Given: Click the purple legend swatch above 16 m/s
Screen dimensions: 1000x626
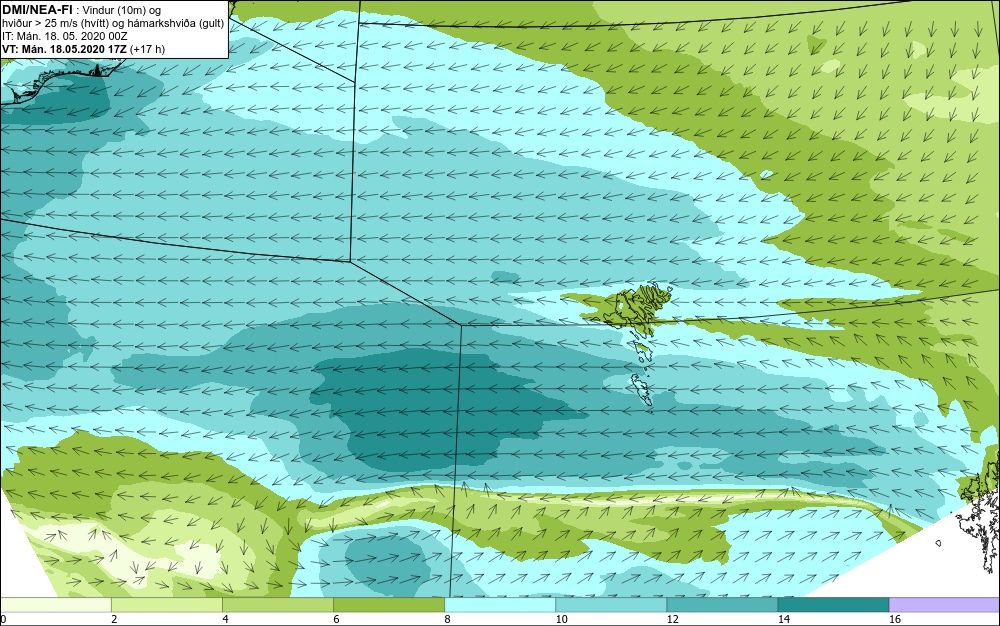Looking at the screenshot, I should tap(945, 604).
